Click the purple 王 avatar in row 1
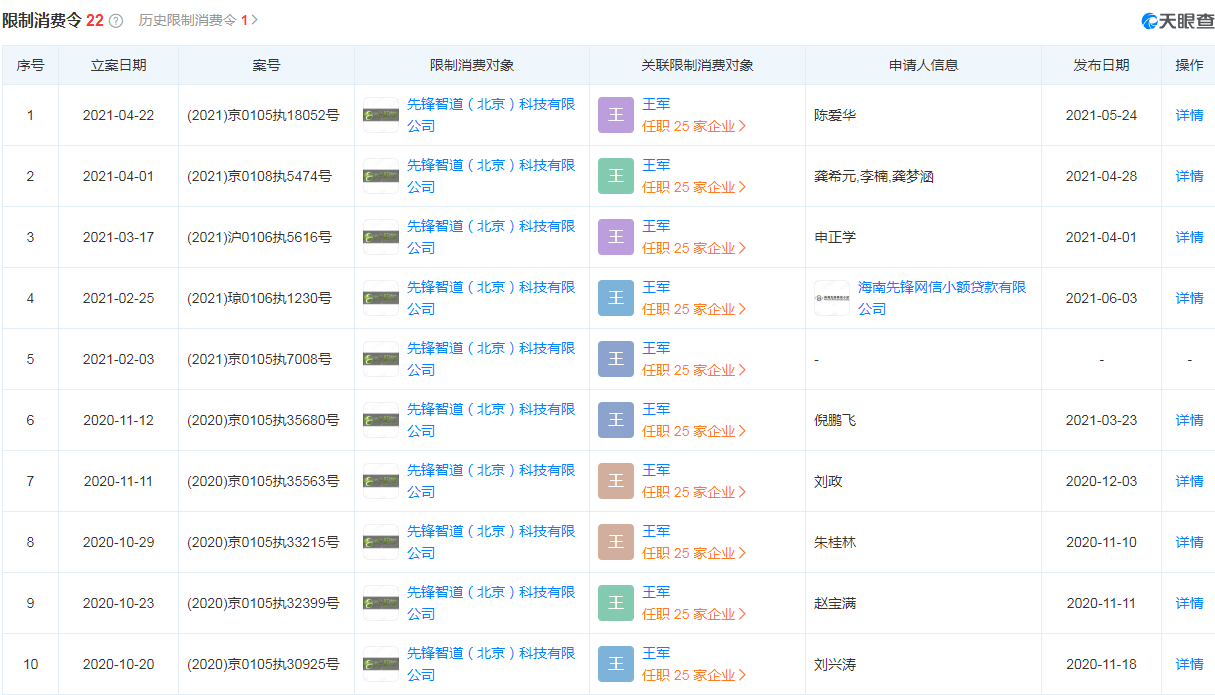This screenshot has width=1215, height=695. point(616,115)
